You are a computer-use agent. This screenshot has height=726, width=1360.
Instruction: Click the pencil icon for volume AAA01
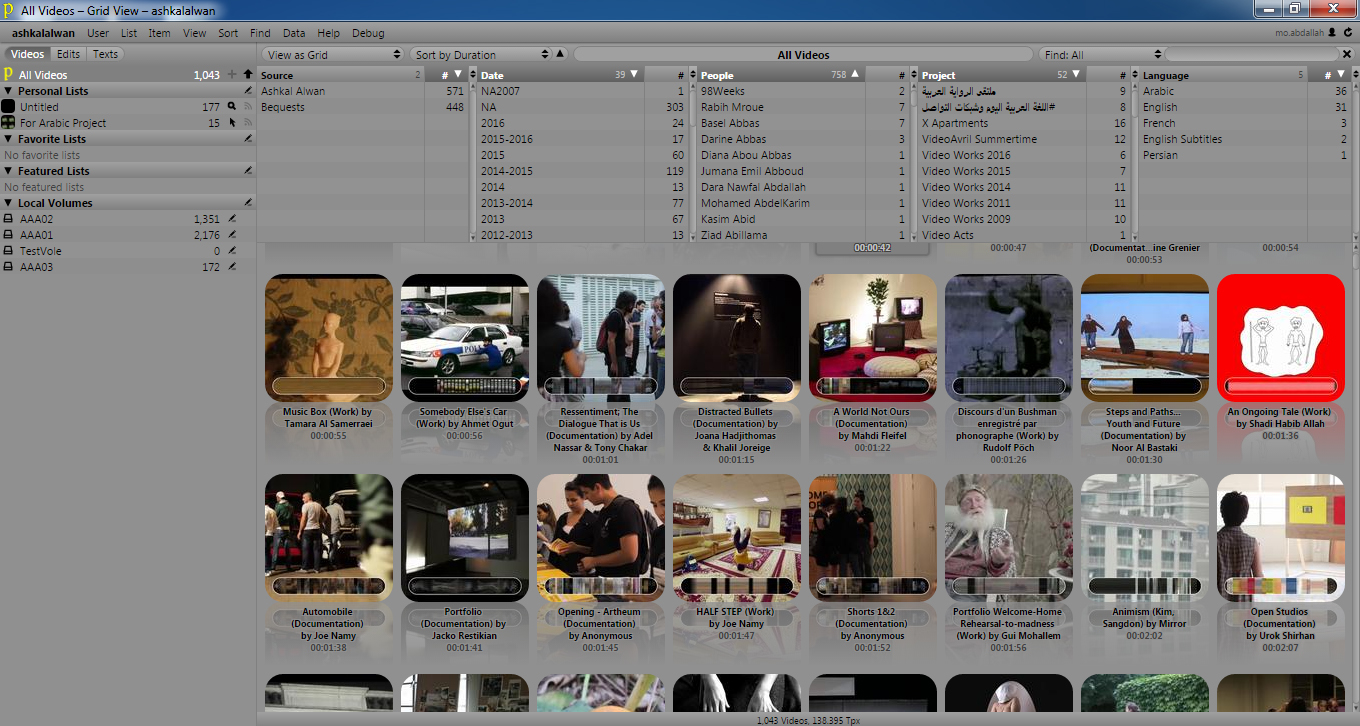point(232,235)
